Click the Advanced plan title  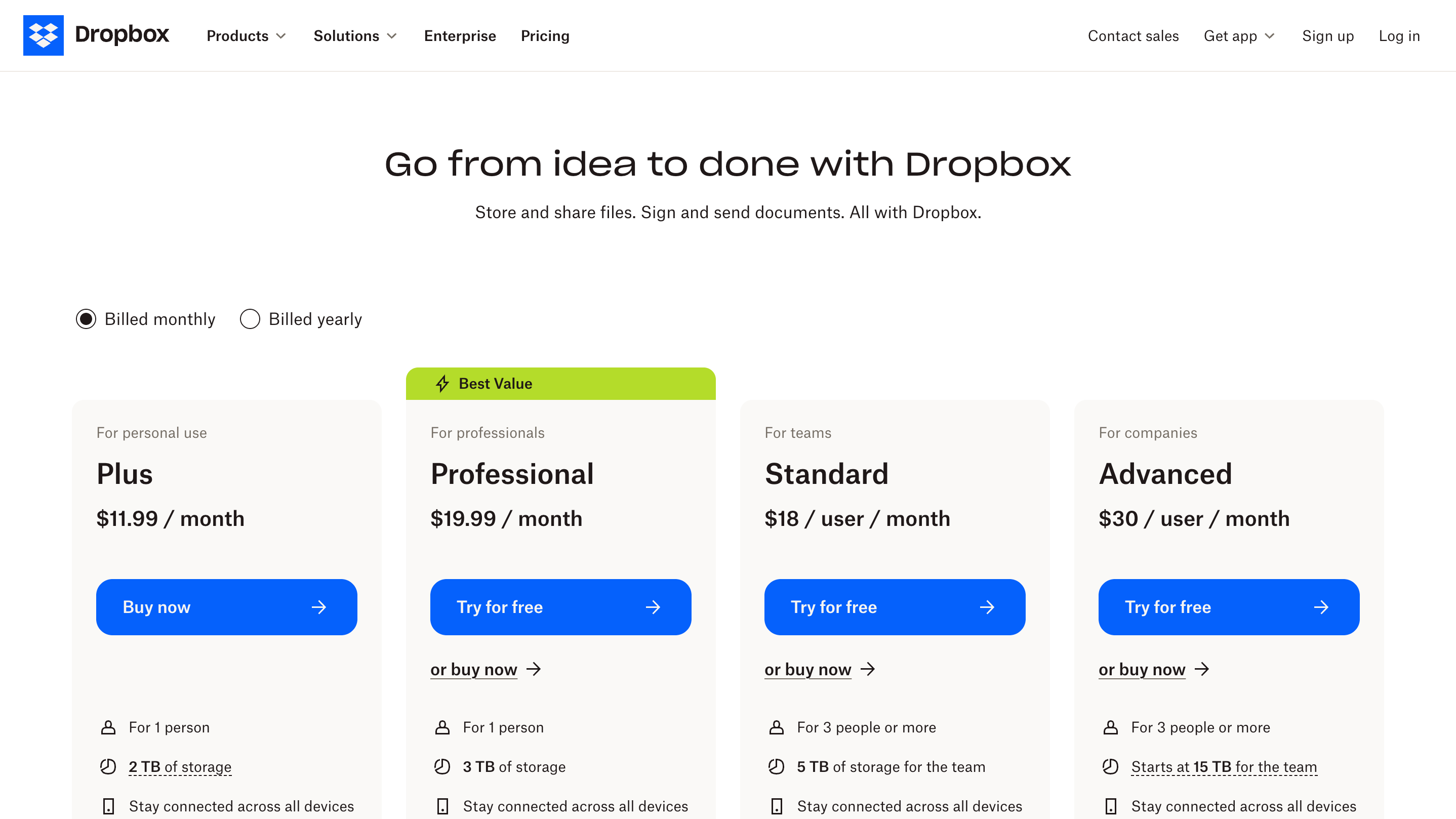click(1165, 474)
